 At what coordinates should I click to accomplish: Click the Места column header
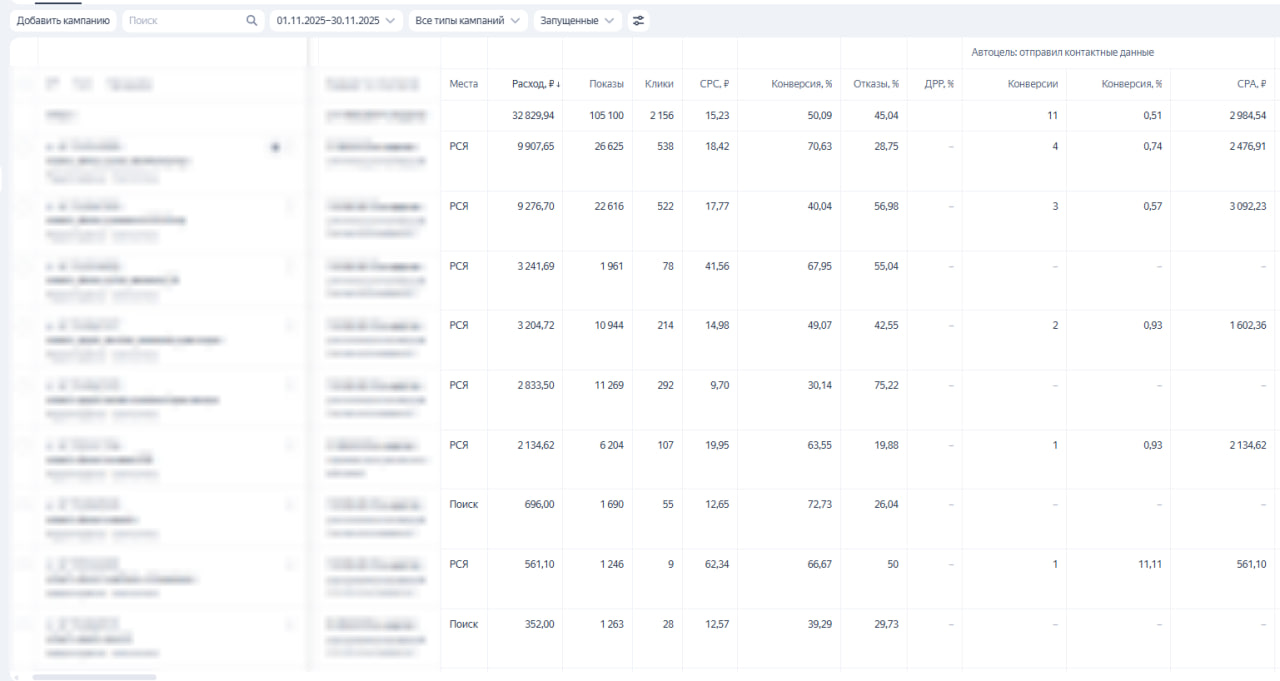[x=463, y=84]
